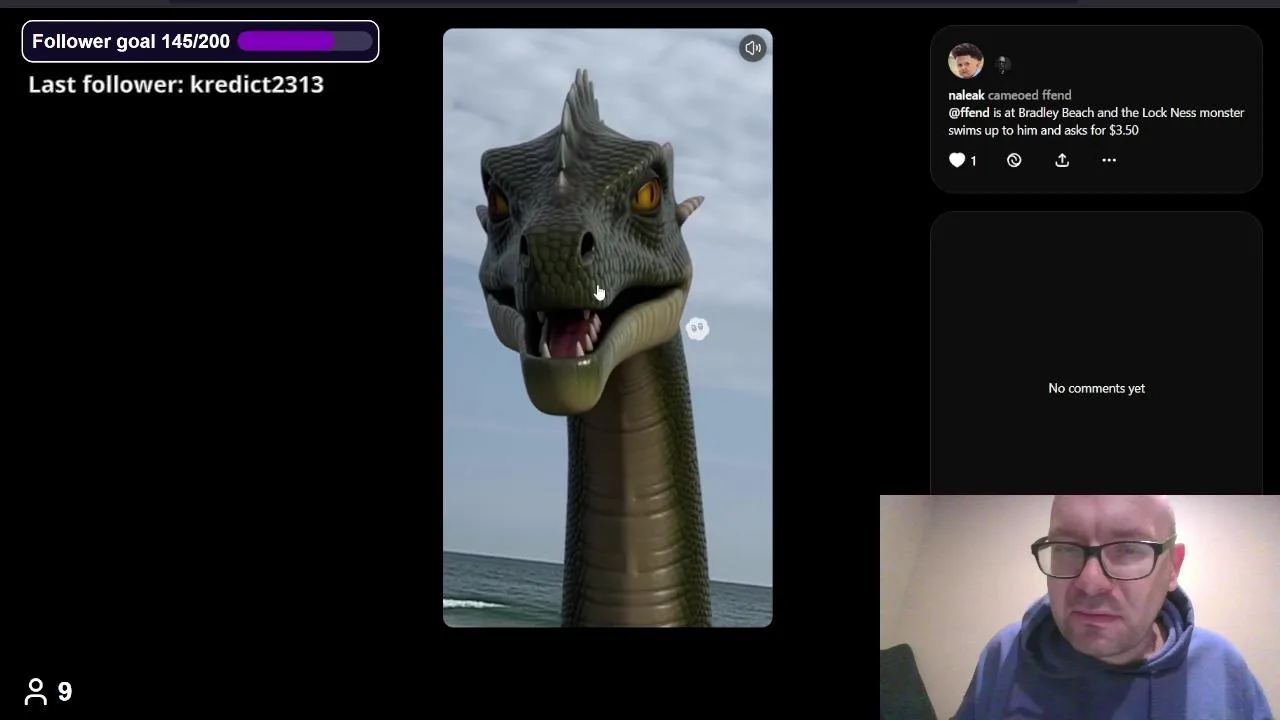Click the 'Follower goal 145/200' label
This screenshot has height=720, width=1280.
pos(131,41)
